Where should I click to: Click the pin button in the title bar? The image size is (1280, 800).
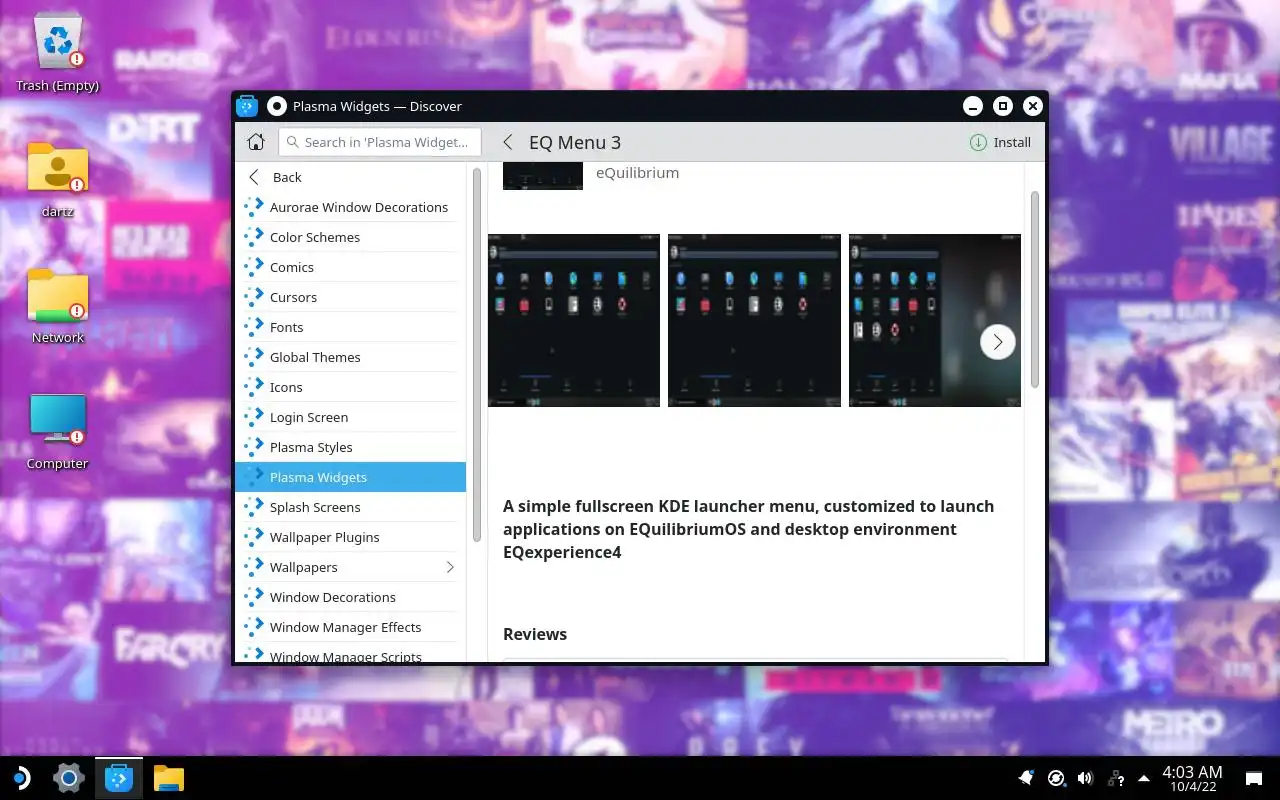(277, 106)
